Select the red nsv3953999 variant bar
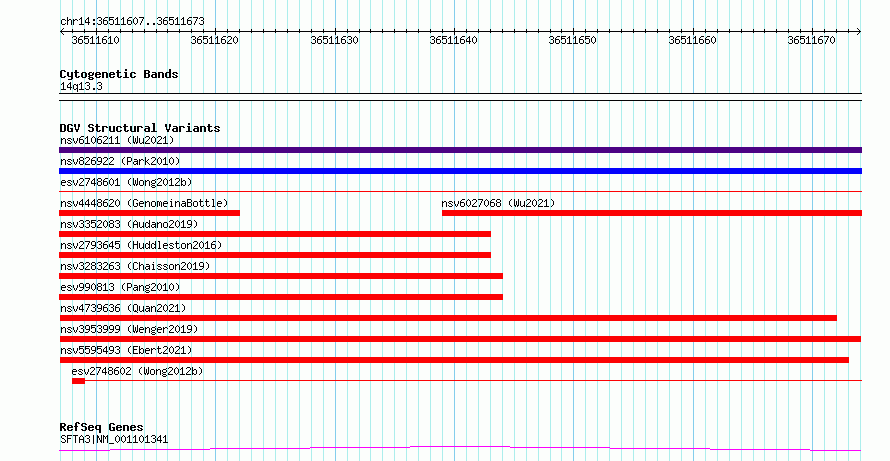Viewport: 890px width, 461px height. pyautogui.click(x=460, y=339)
